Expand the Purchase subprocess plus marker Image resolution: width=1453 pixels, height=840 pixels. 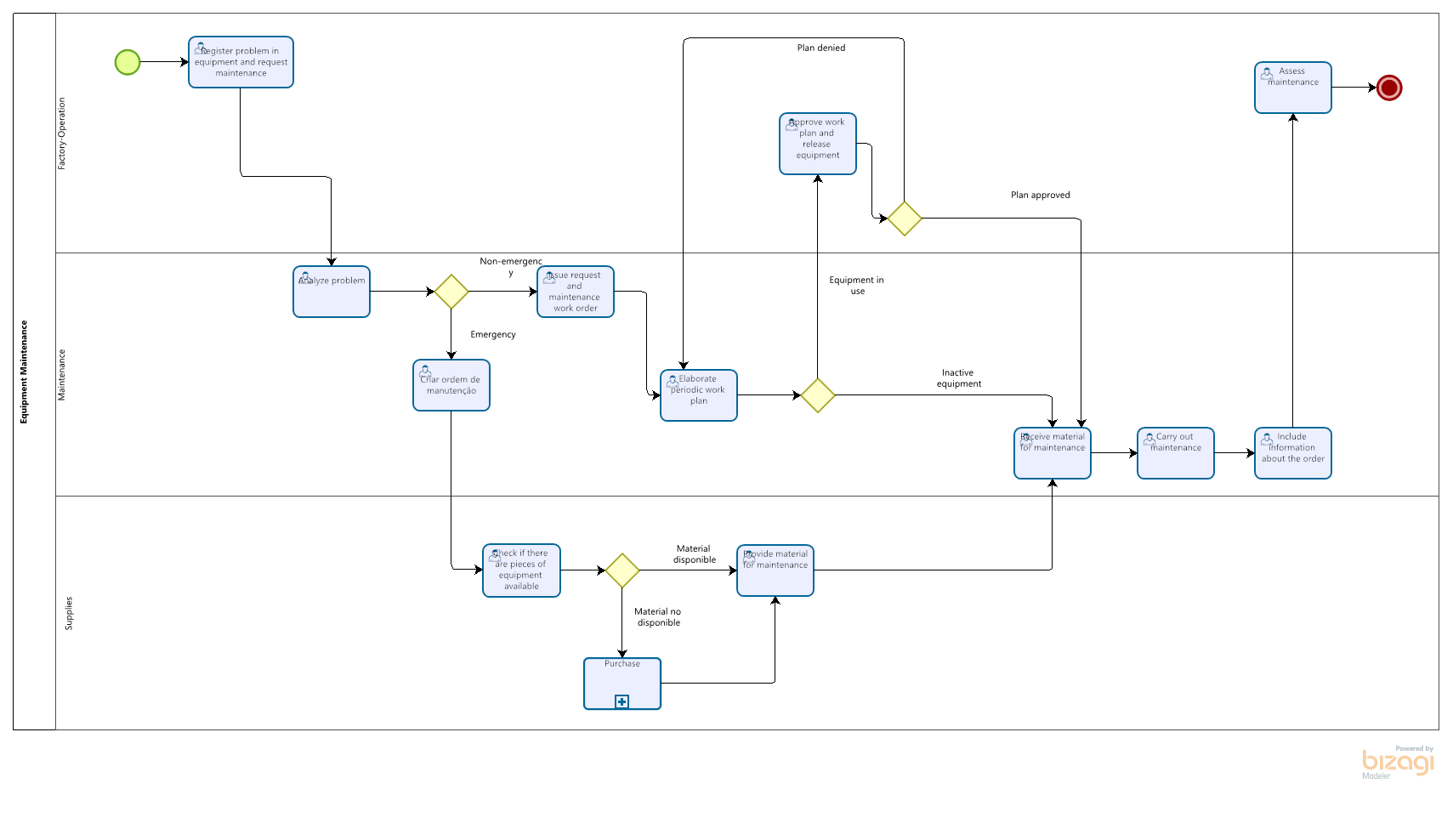tap(621, 701)
